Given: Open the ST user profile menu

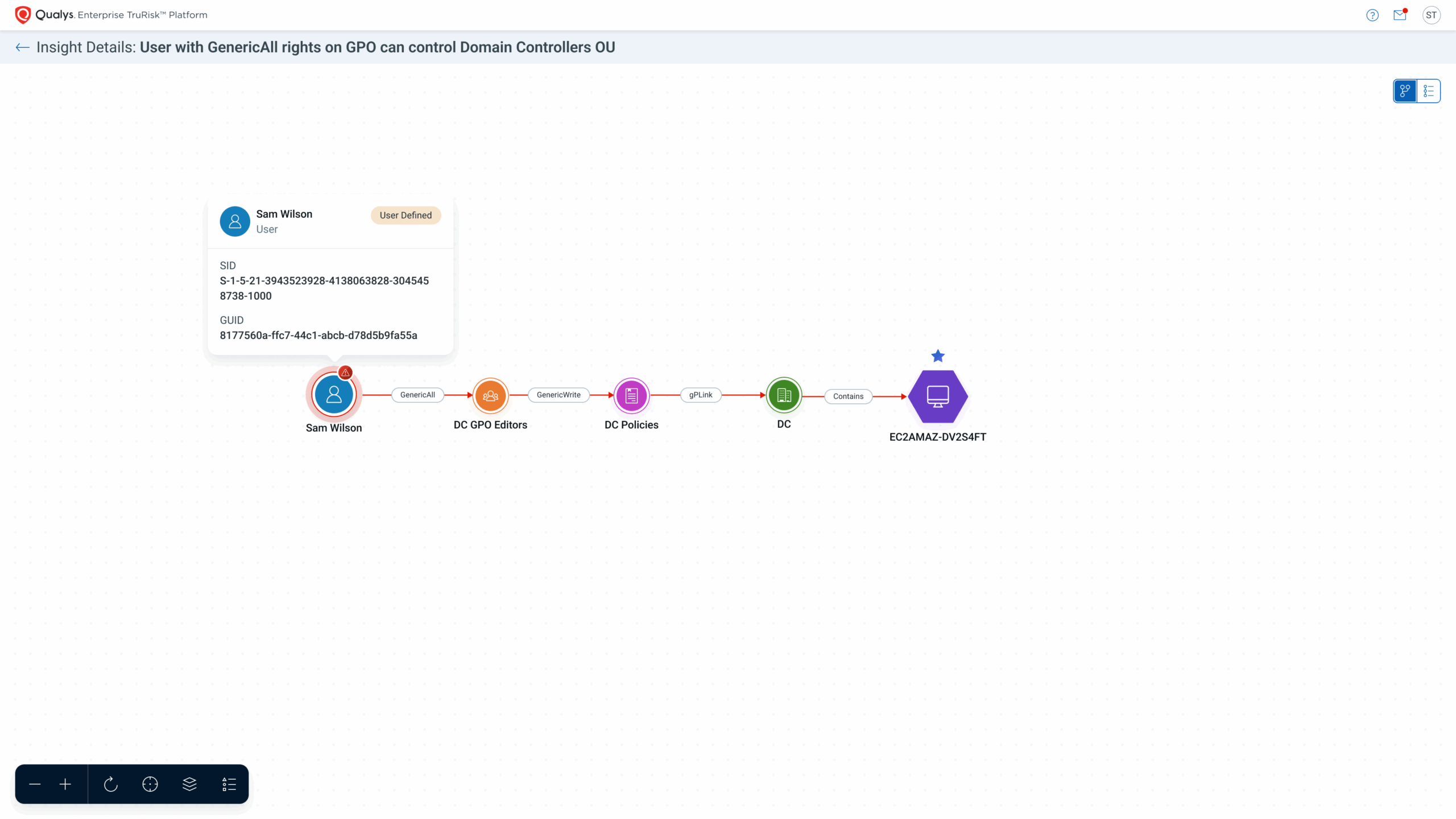Looking at the screenshot, I should [x=1431, y=15].
